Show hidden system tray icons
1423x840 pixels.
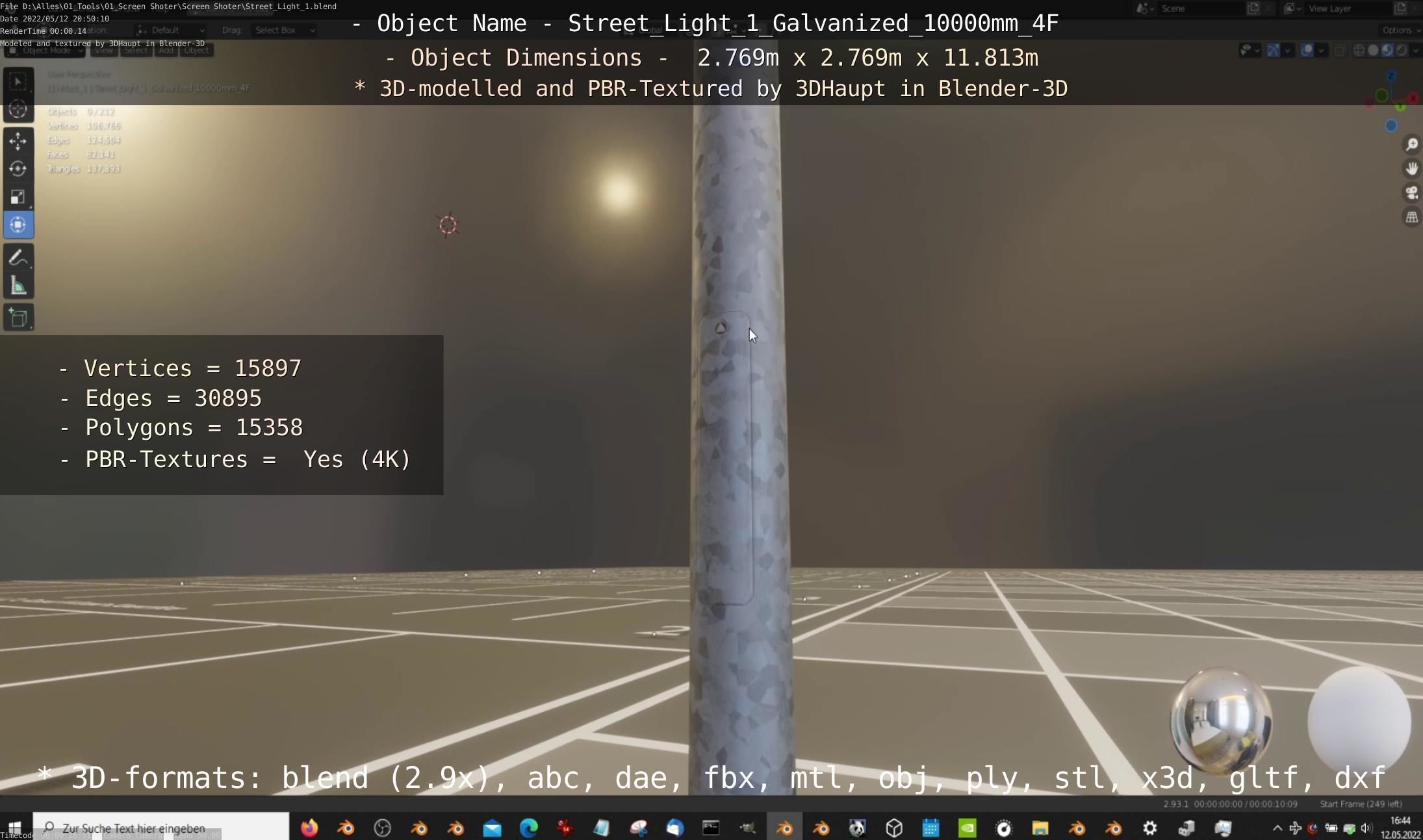(x=1277, y=828)
